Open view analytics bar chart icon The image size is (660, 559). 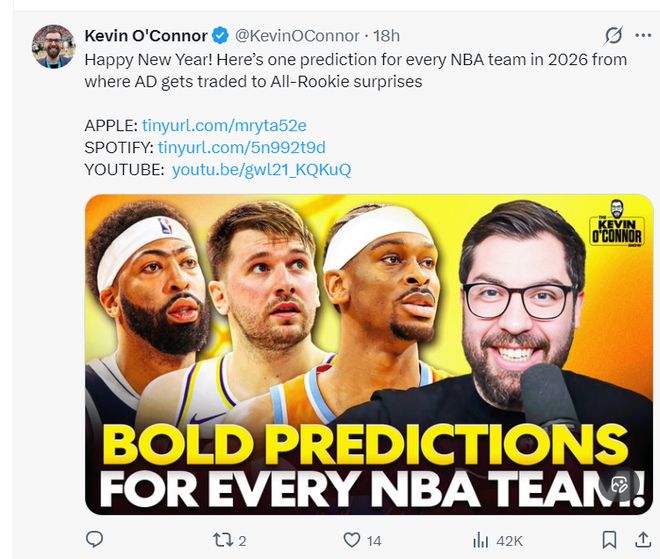click(x=480, y=540)
